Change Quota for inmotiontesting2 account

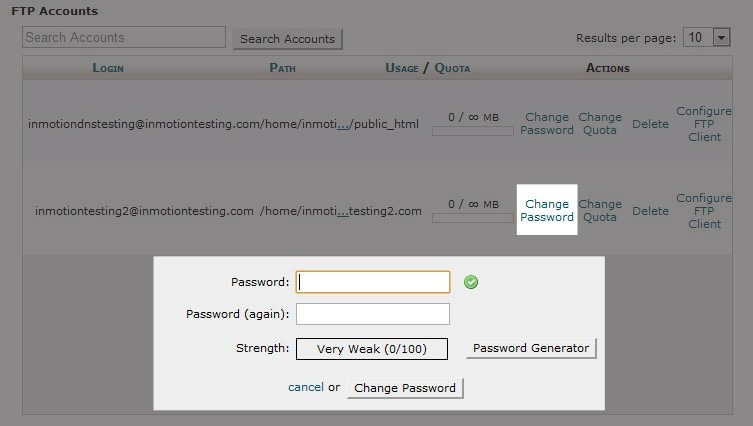pos(600,211)
